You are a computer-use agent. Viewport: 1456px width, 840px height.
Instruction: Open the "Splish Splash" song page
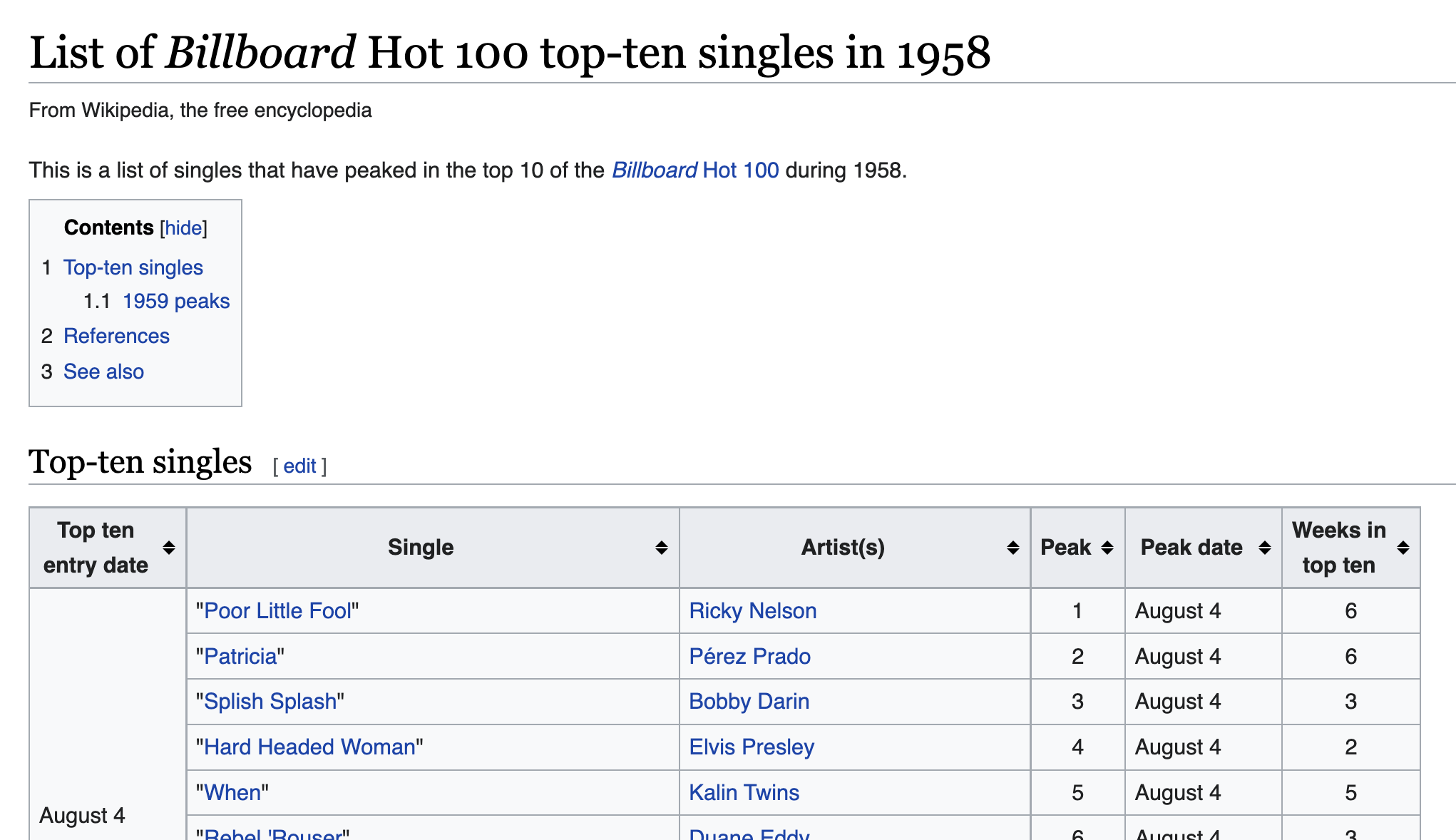point(270,701)
